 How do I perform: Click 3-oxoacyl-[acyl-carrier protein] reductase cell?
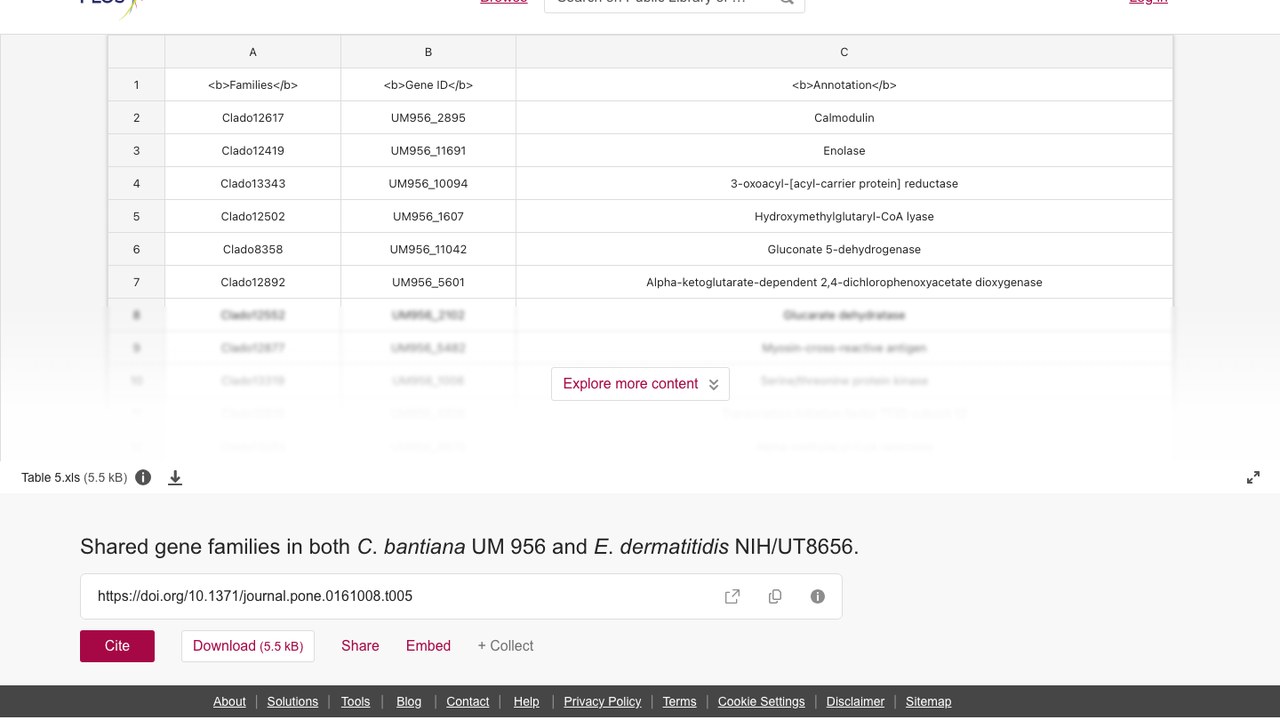tap(844, 184)
